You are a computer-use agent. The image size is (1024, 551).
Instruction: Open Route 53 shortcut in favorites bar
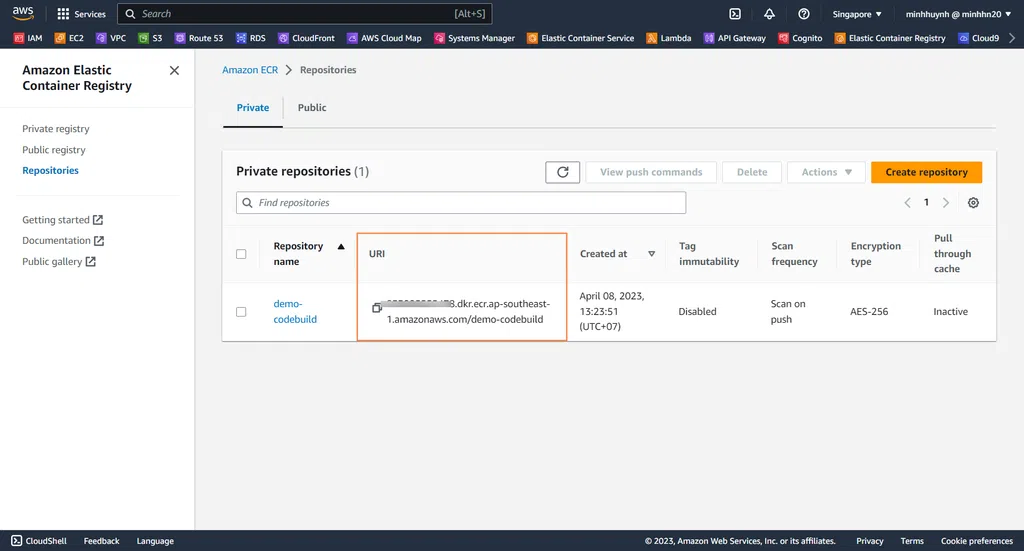pos(199,38)
